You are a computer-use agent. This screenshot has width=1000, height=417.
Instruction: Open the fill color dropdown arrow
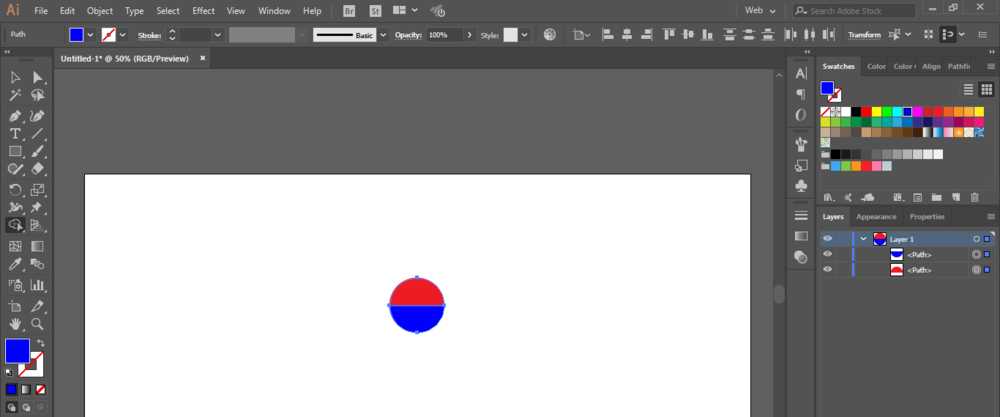(90, 35)
